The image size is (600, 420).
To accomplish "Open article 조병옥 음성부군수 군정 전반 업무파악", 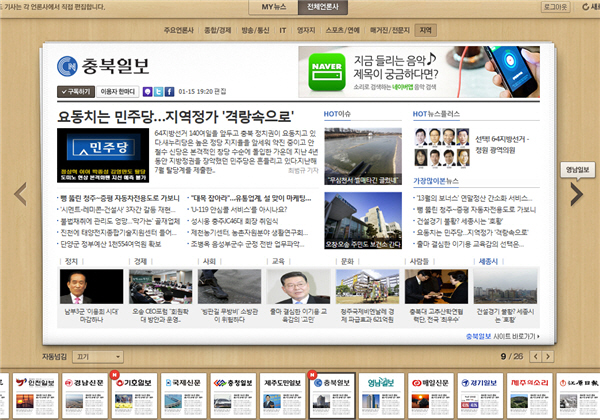I will (248, 244).
